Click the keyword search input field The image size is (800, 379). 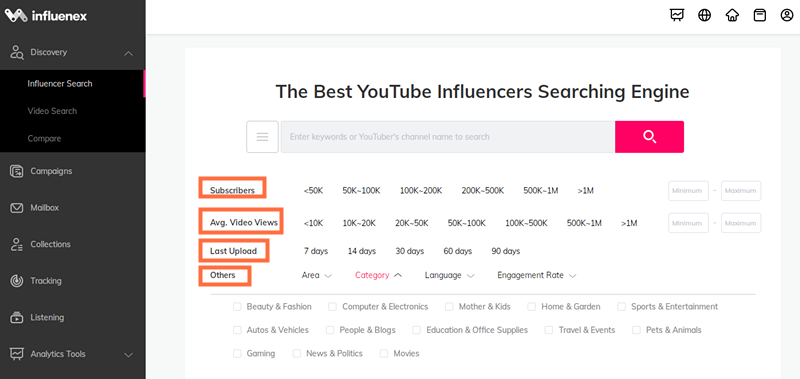tap(447, 137)
